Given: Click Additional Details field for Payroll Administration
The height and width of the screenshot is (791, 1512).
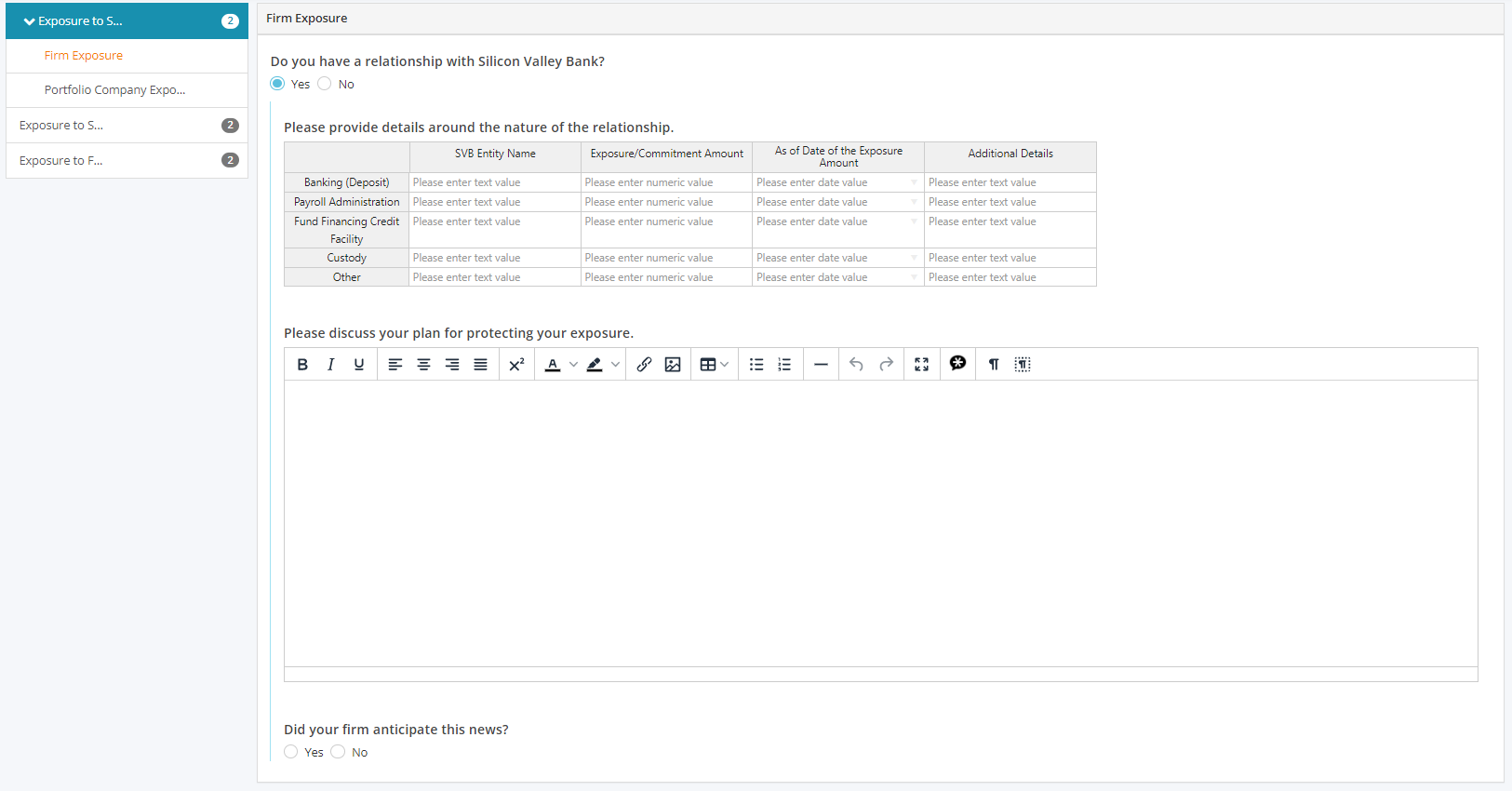Looking at the screenshot, I should [1010, 202].
